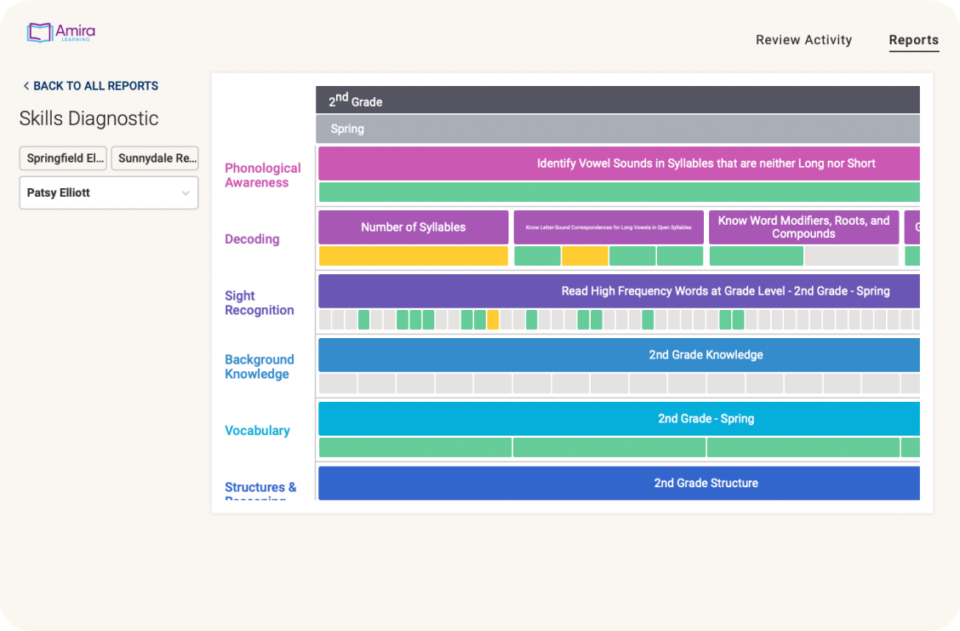960x631 pixels.
Task: Click the Amira Learning logo
Action: [x=61, y=32]
